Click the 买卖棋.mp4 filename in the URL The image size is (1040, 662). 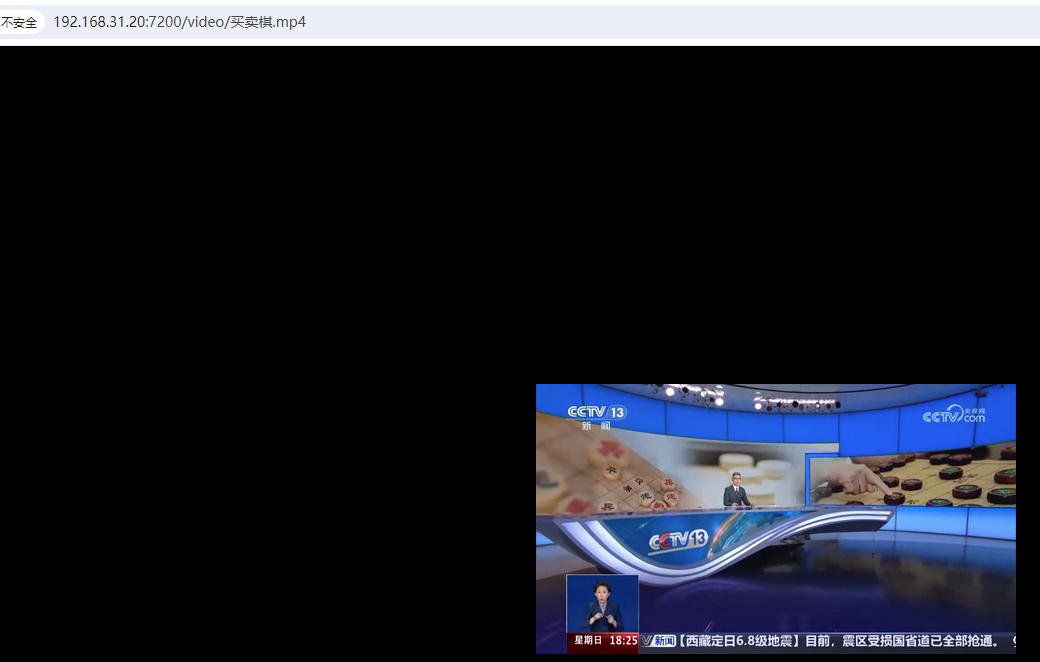pos(268,22)
